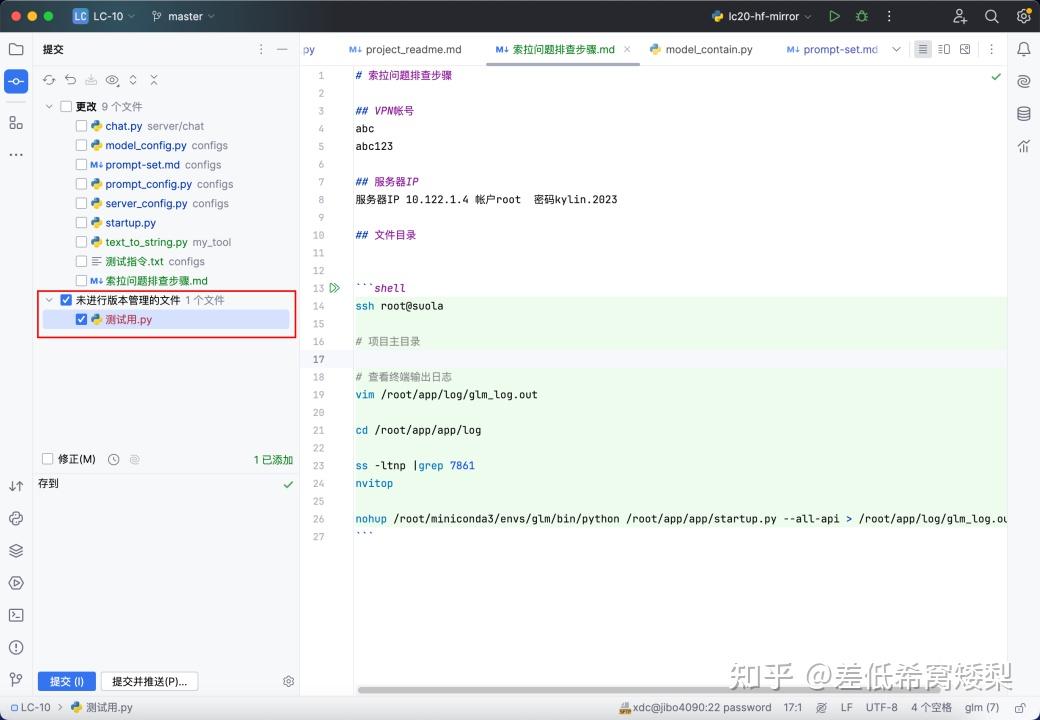The height and width of the screenshot is (720, 1040).
Task: Click the rollback changes arrow icon
Action: point(70,80)
